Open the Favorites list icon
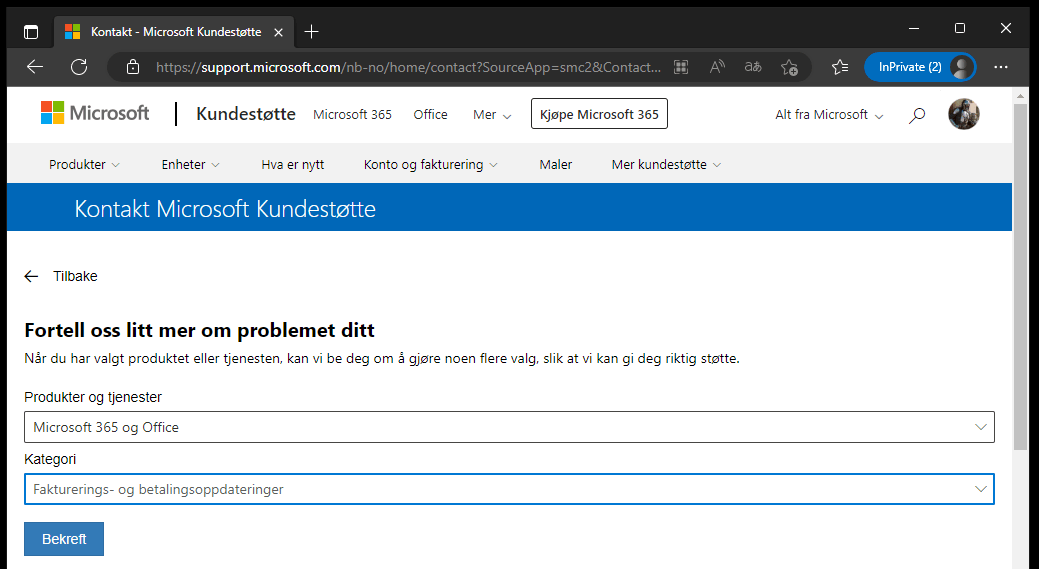 coord(840,67)
